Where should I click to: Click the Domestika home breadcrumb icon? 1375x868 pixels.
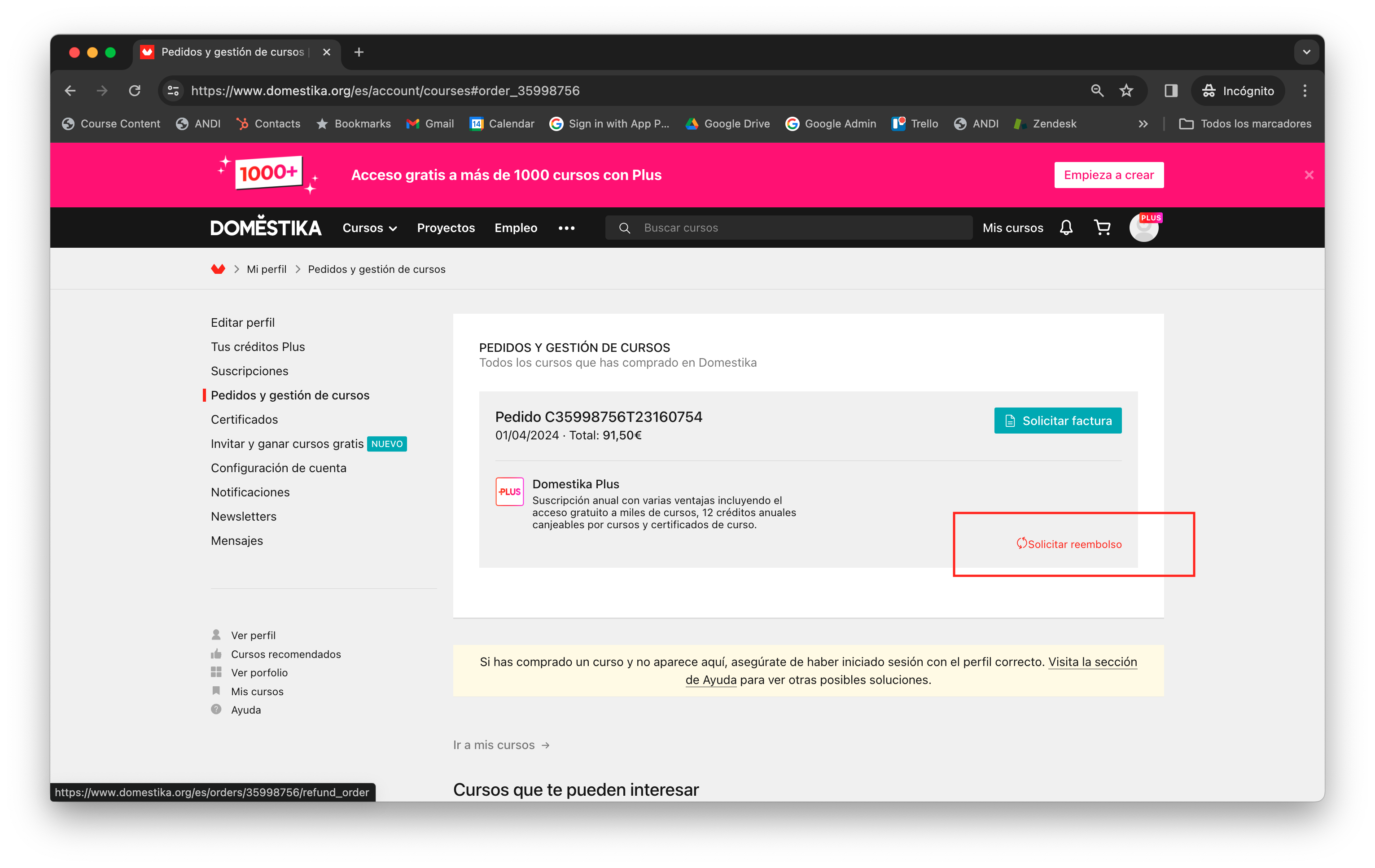218,269
